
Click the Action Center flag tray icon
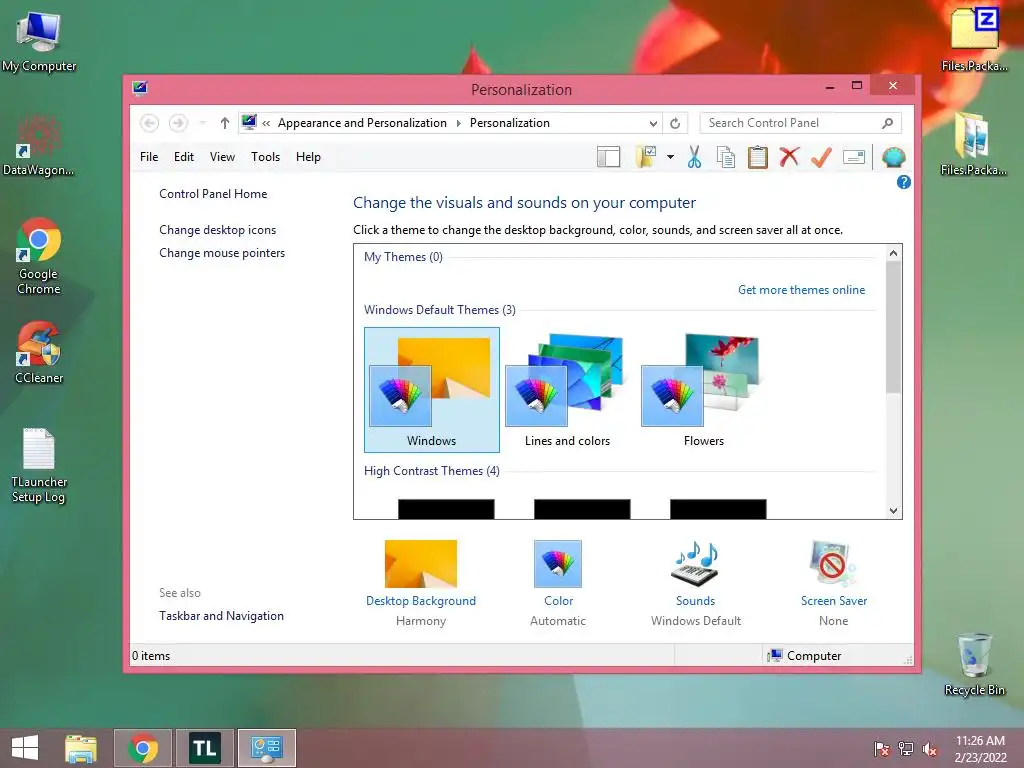pyautogui.click(x=882, y=749)
